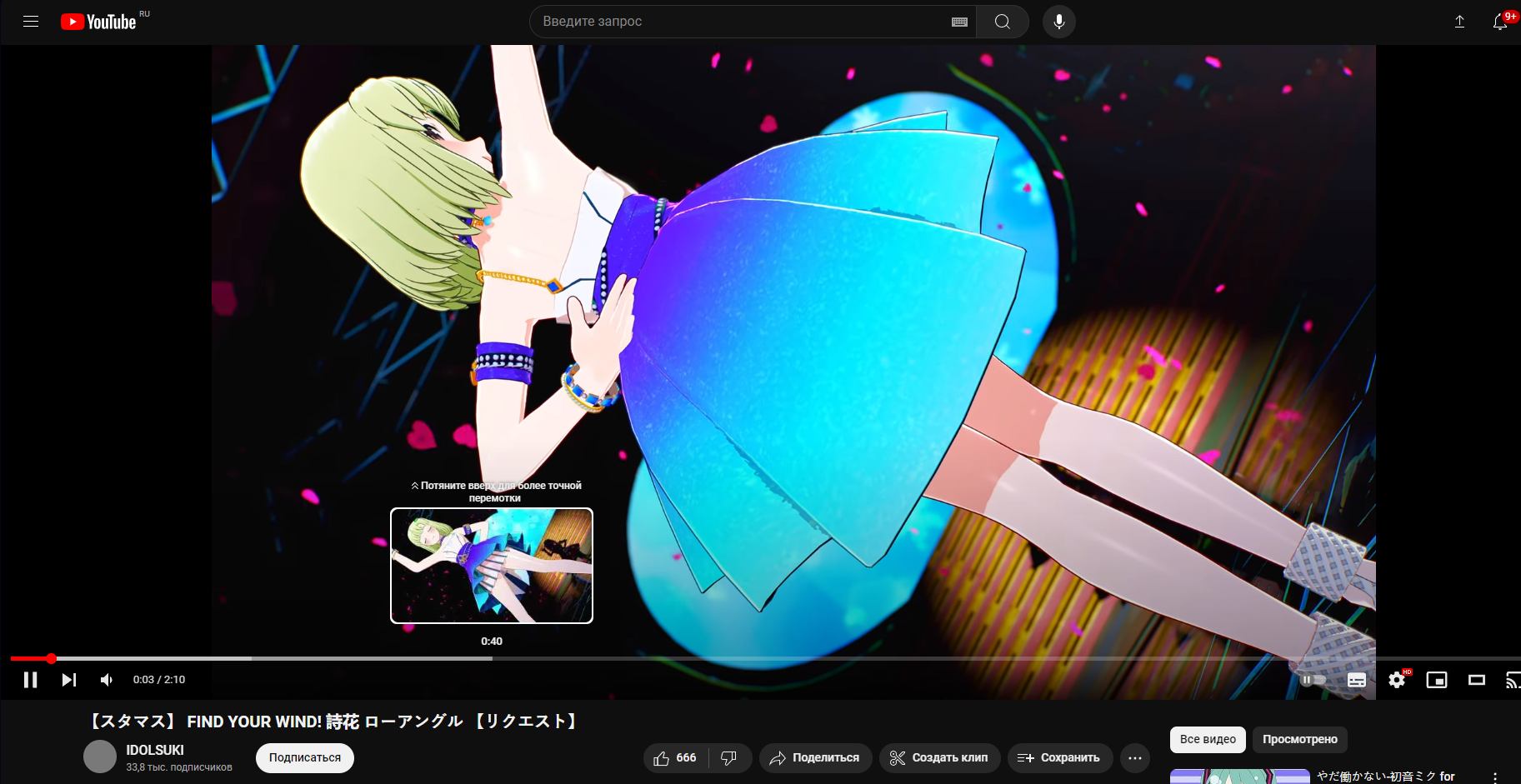Click the '33,8 тыс. подписчиков' subscriber count
This screenshot has height=784, width=1521.
click(x=179, y=767)
